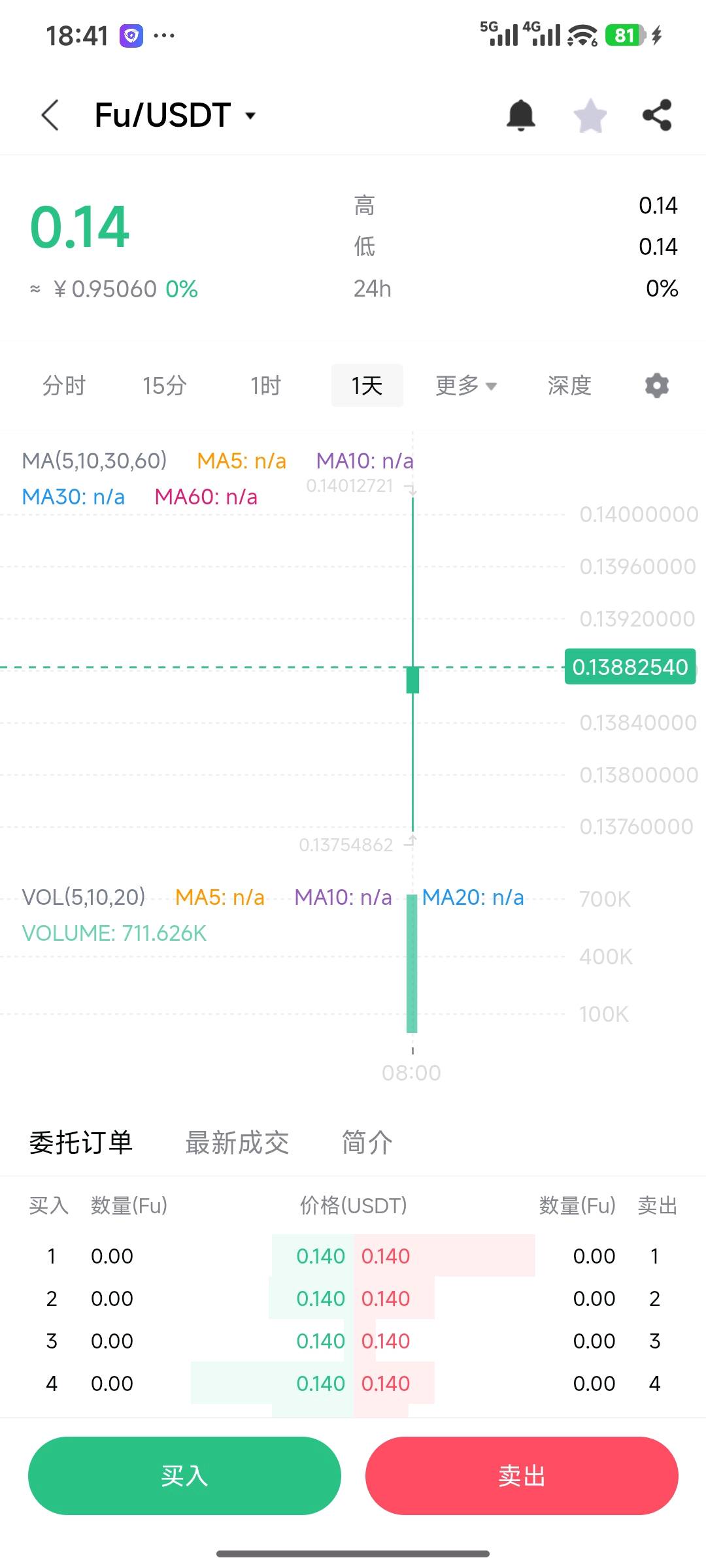
Task: Expand the Fu/USDT pair dropdown arrow
Action: pos(250,116)
